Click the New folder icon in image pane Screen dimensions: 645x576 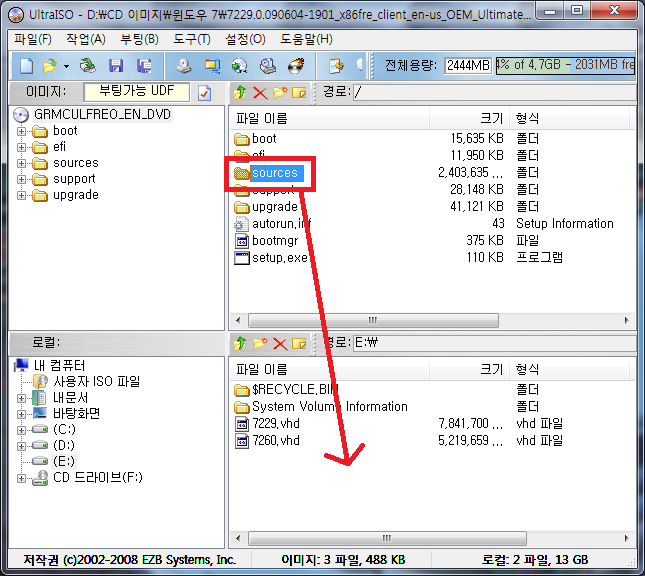[x=280, y=93]
